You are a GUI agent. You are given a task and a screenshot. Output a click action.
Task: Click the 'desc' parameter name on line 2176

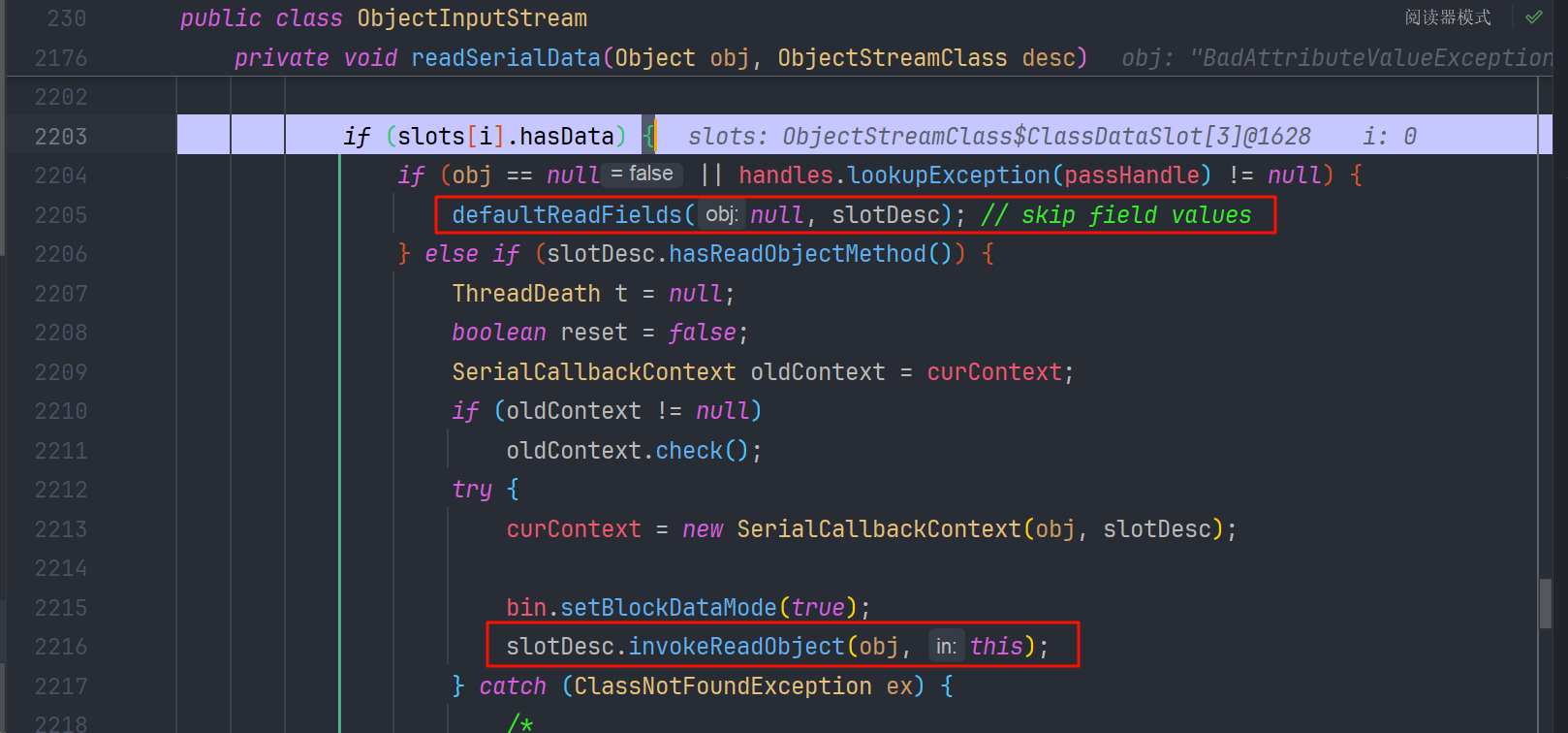[x=1049, y=58]
